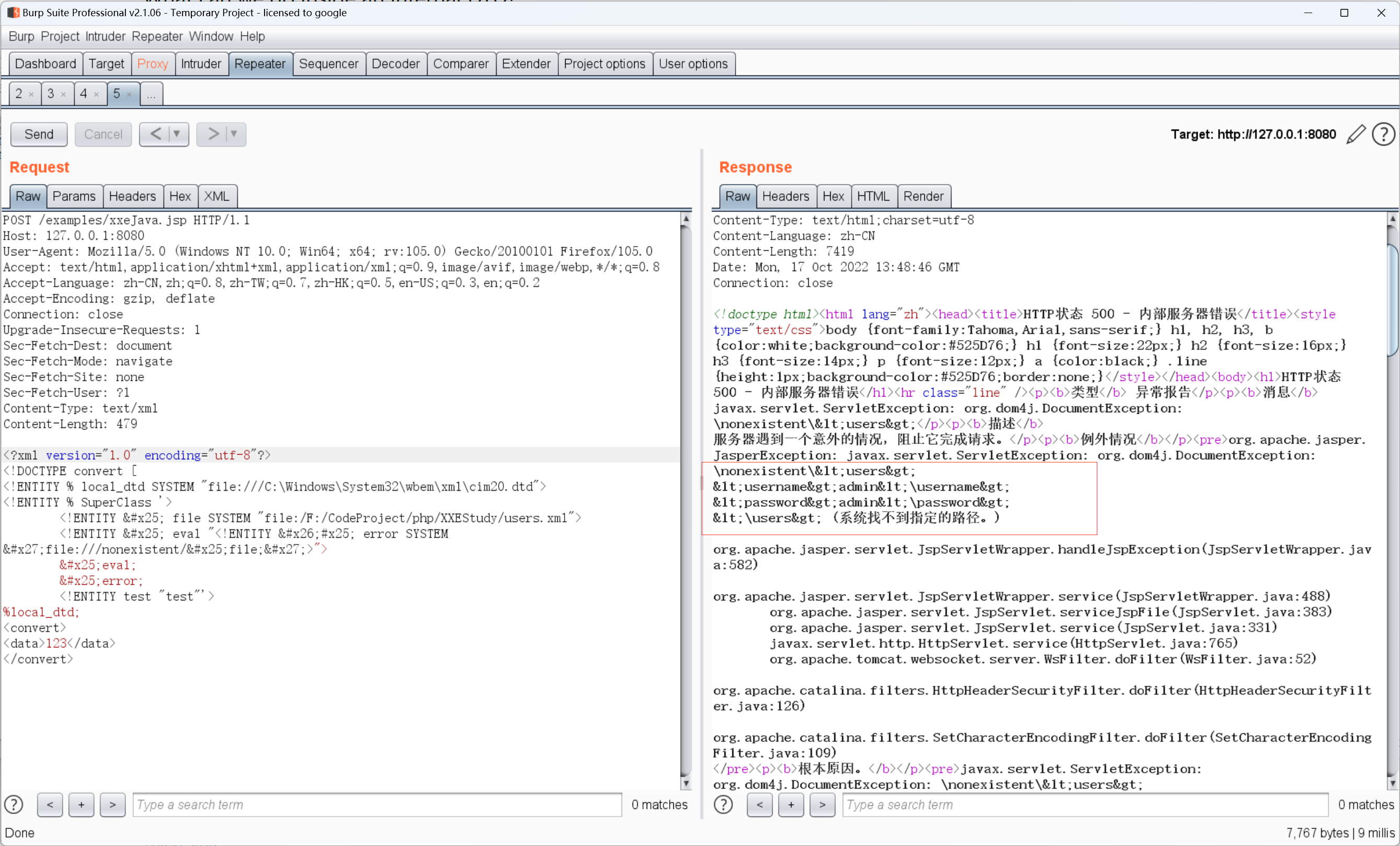Viewport: 1400px width, 846px height.
Task: Open the User options tab
Action: (693, 64)
